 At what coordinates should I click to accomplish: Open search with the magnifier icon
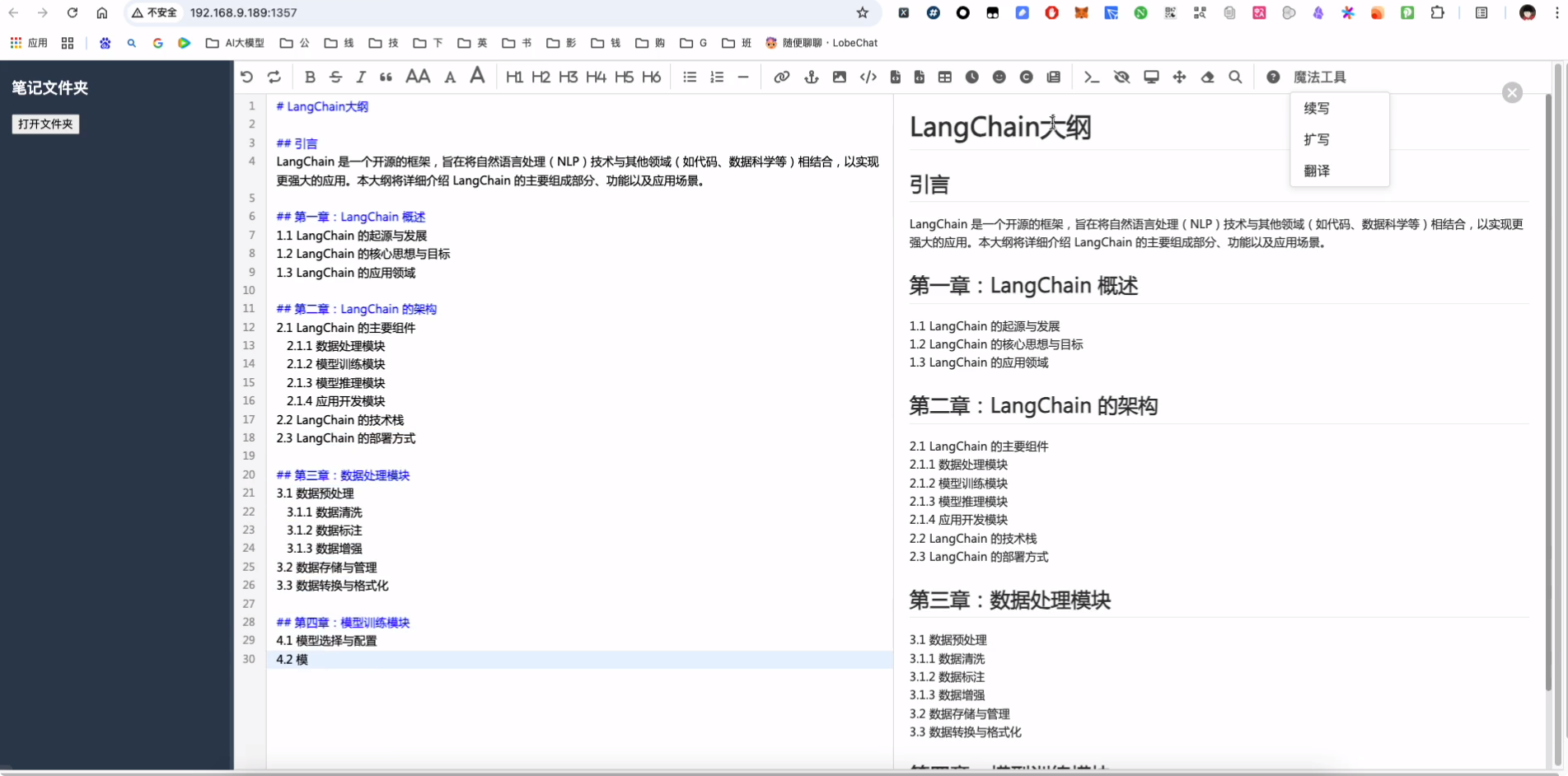pyautogui.click(x=1235, y=77)
